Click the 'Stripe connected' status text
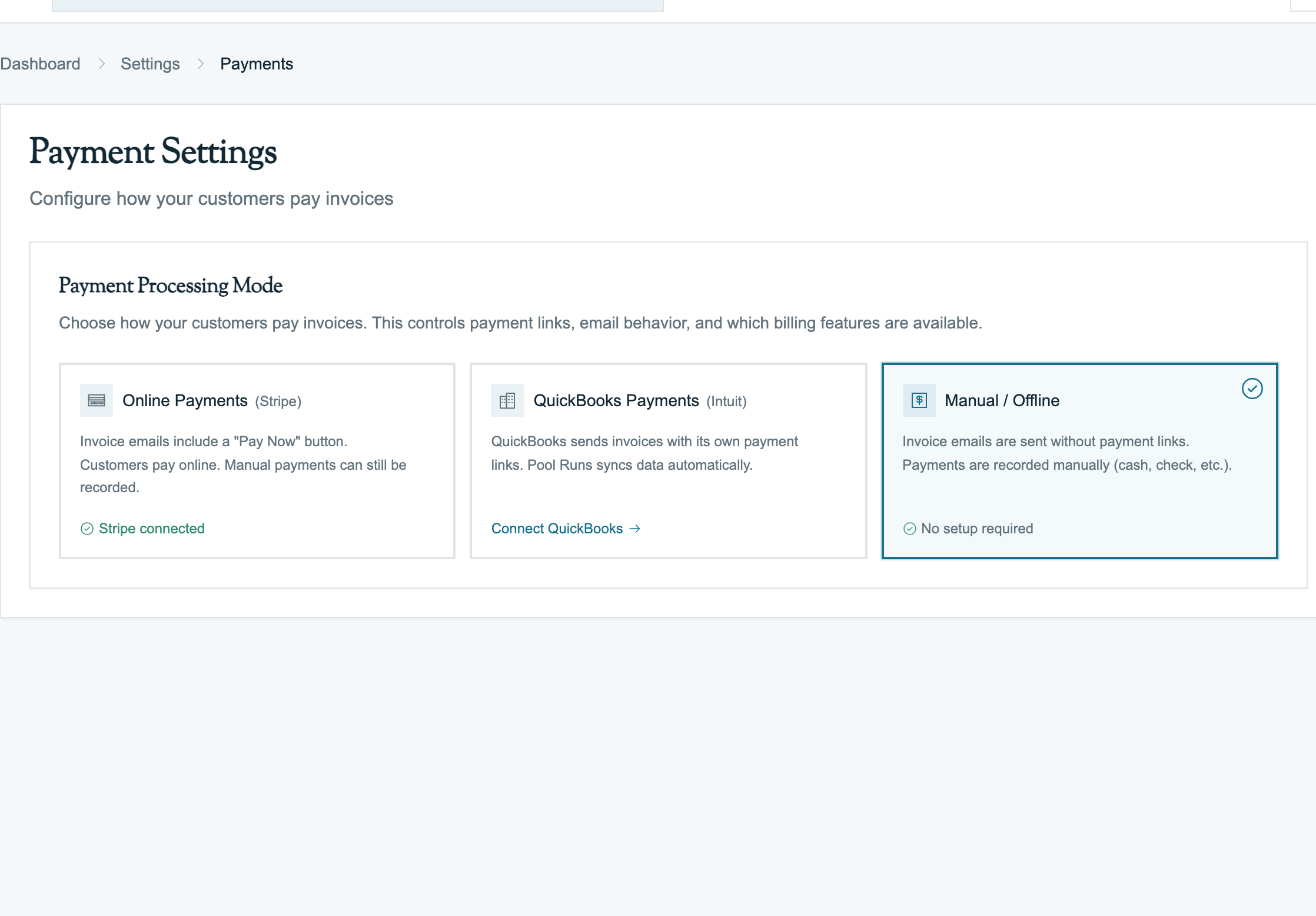This screenshot has width=1316, height=916. click(x=151, y=529)
